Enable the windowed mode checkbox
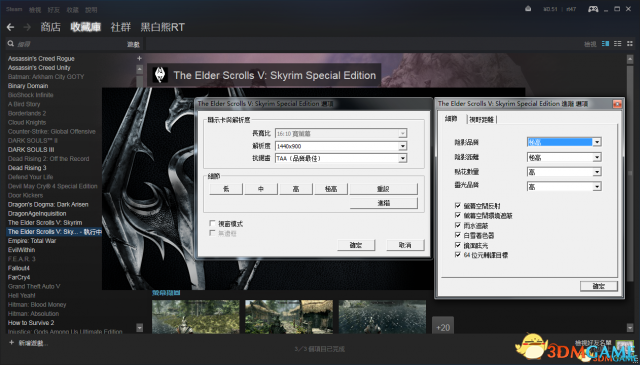 click(212, 223)
